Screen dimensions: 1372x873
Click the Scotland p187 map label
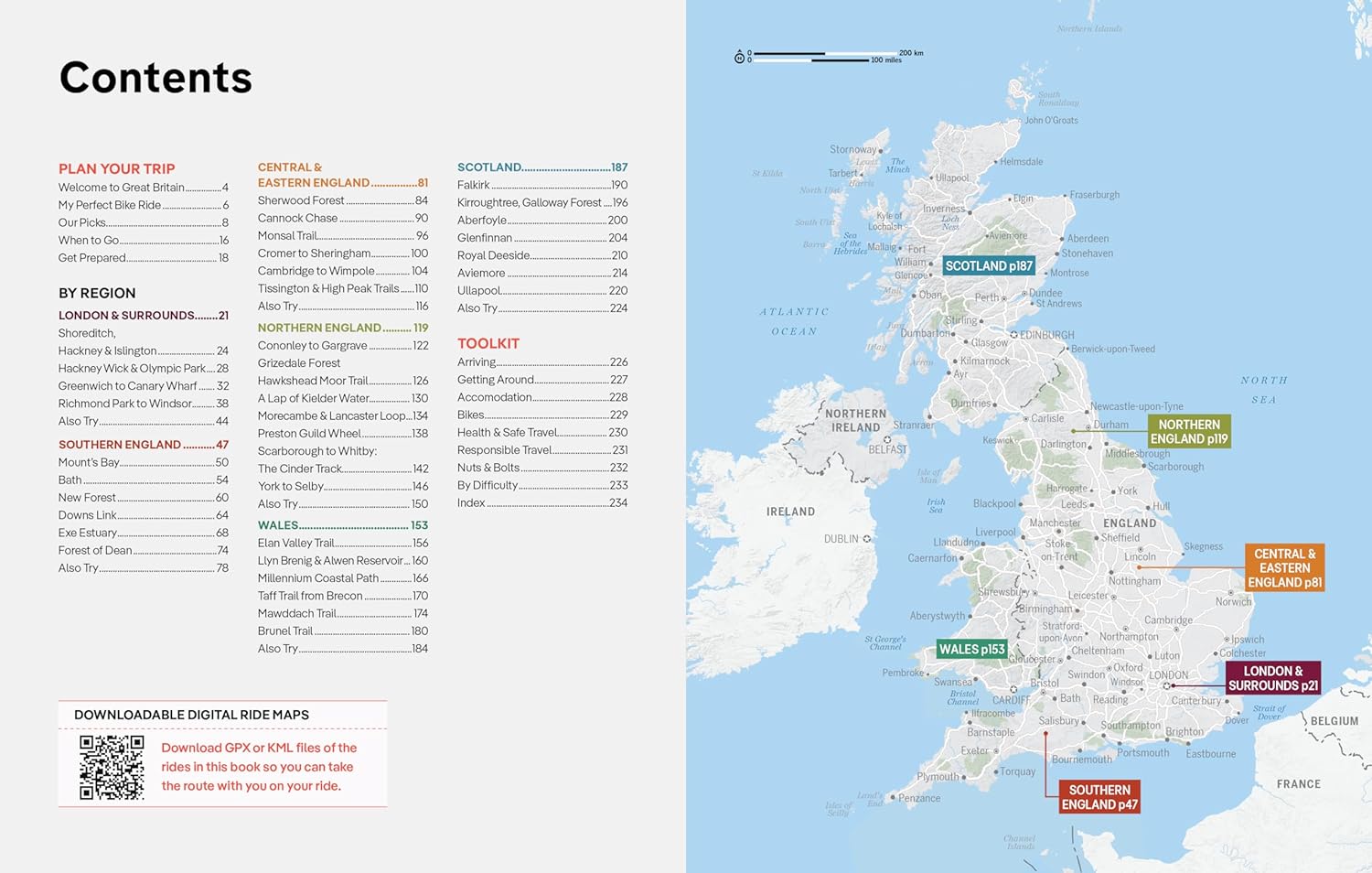[988, 266]
